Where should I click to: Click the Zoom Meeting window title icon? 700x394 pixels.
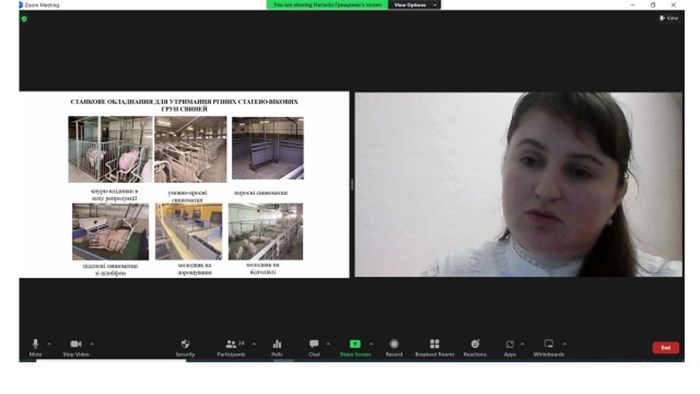point(20,5)
